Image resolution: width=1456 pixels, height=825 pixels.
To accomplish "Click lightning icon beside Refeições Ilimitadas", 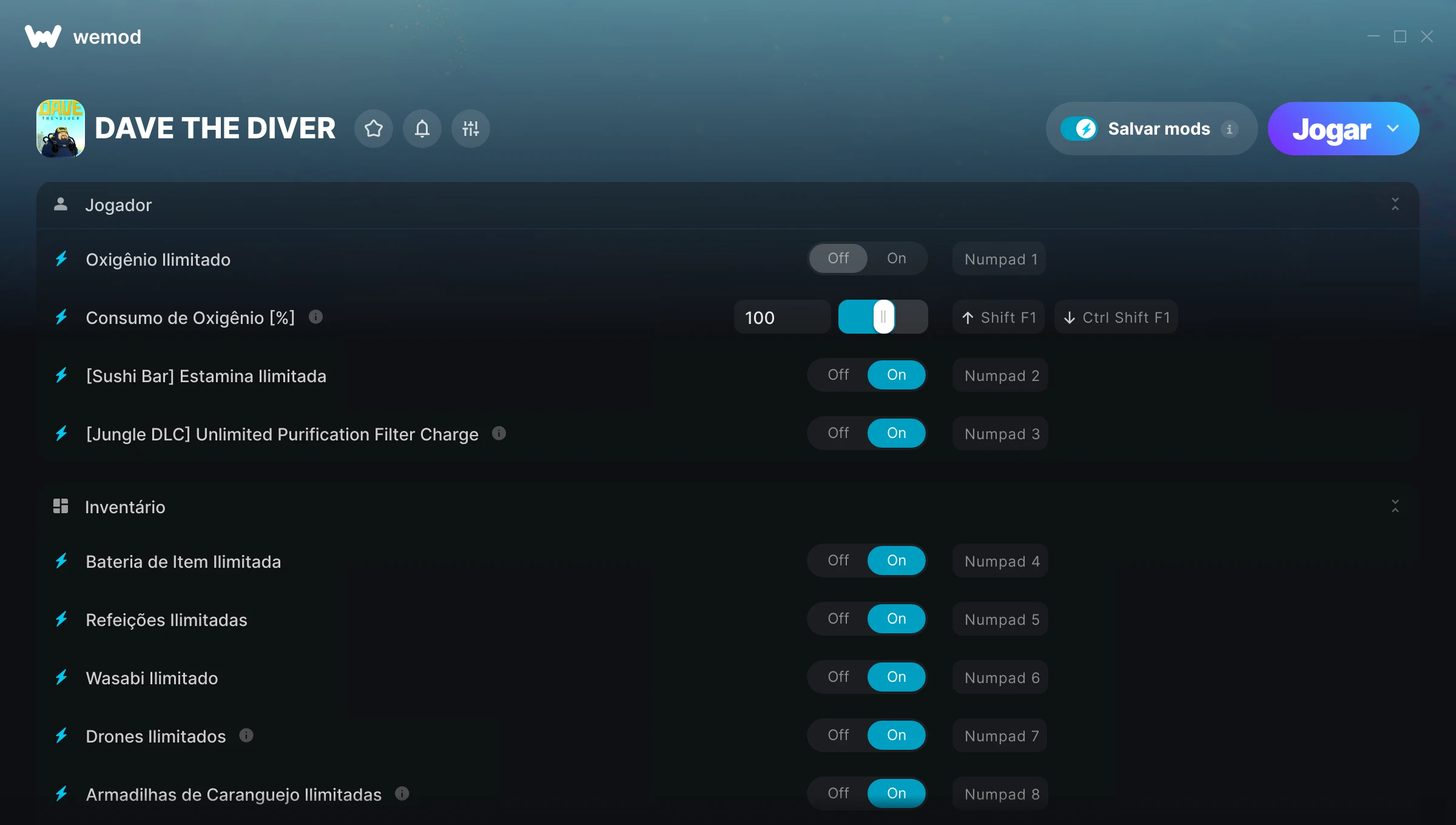I will (x=61, y=619).
